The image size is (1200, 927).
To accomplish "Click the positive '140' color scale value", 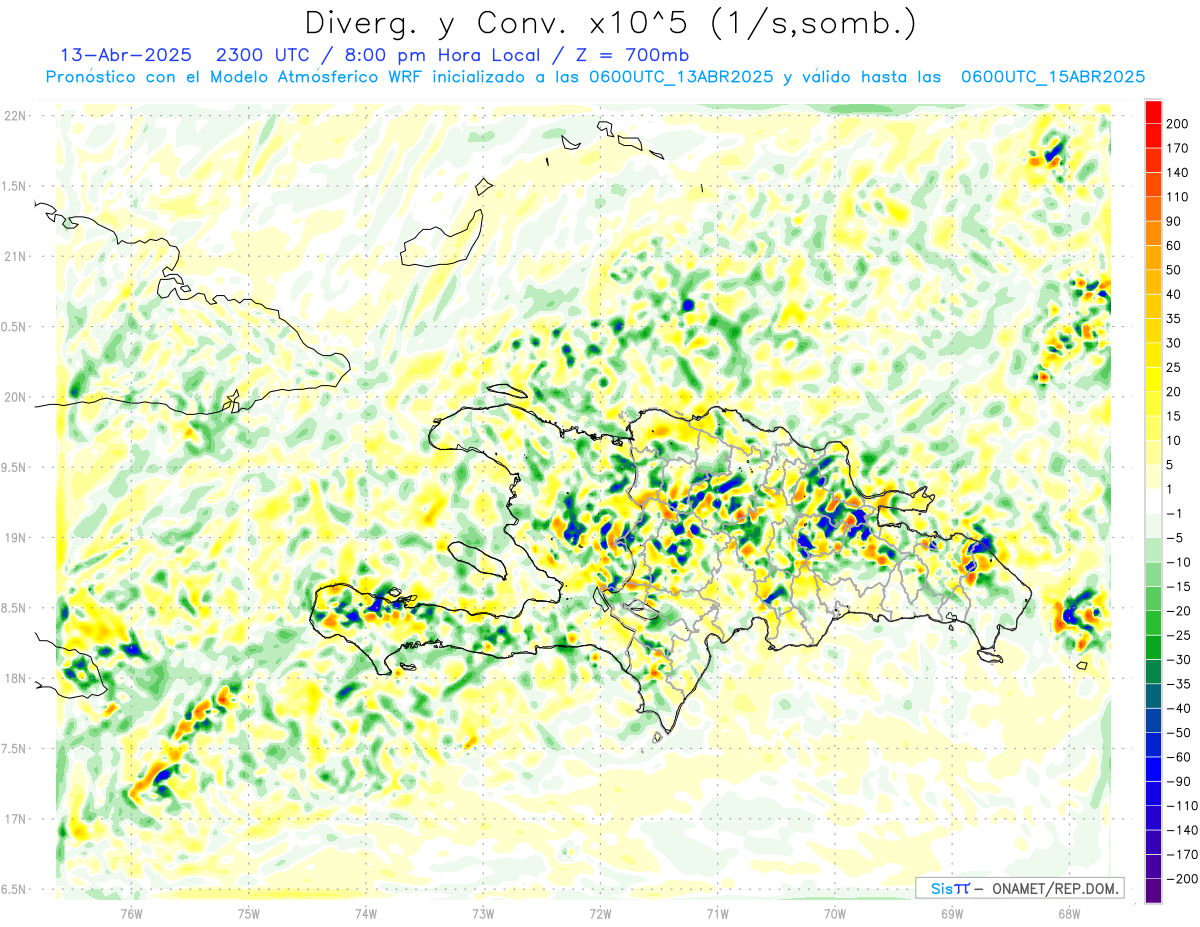I will [1178, 172].
